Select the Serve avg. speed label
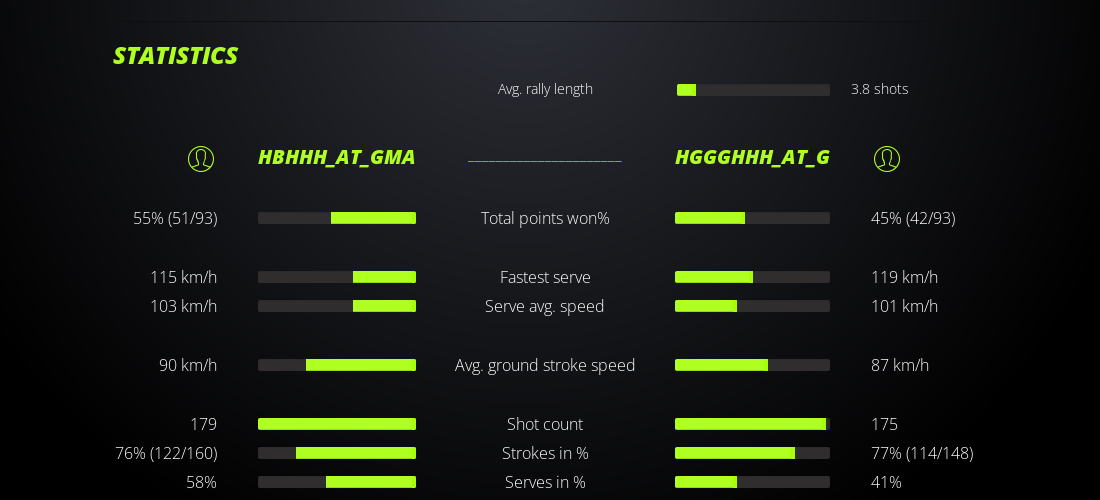The image size is (1100, 500). [x=545, y=306]
